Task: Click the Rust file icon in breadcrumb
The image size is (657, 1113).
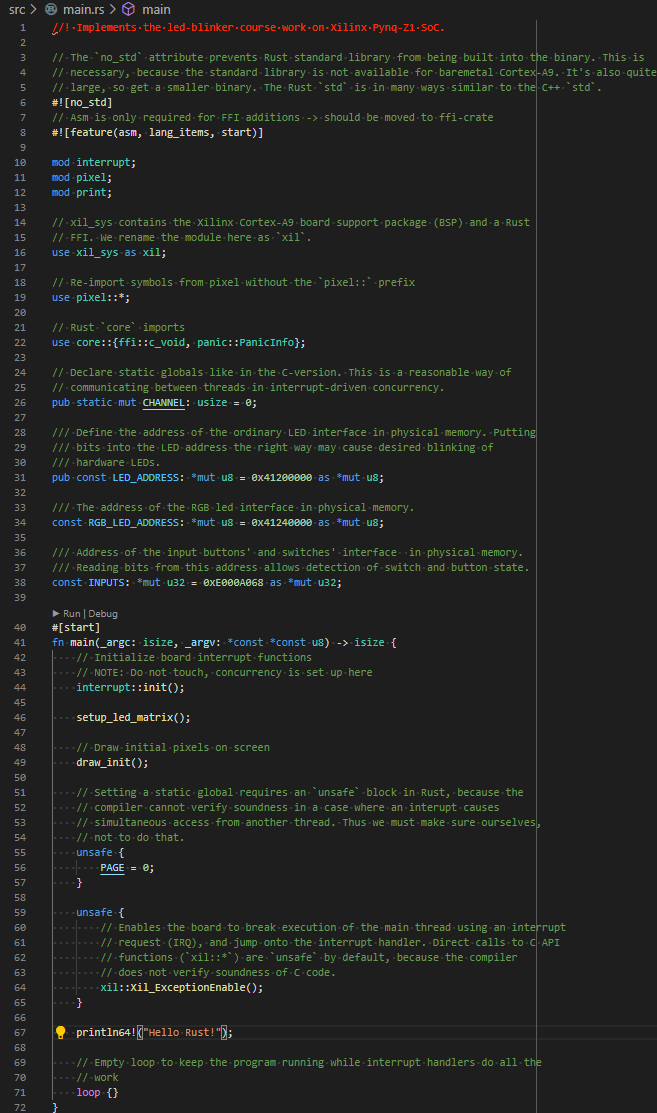Action: coord(51,9)
